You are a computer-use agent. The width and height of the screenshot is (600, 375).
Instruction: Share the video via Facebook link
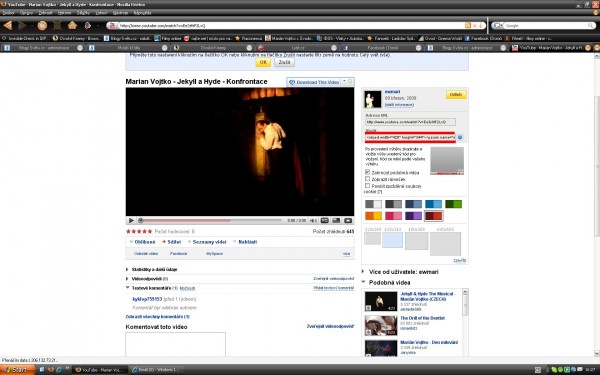tap(178, 254)
